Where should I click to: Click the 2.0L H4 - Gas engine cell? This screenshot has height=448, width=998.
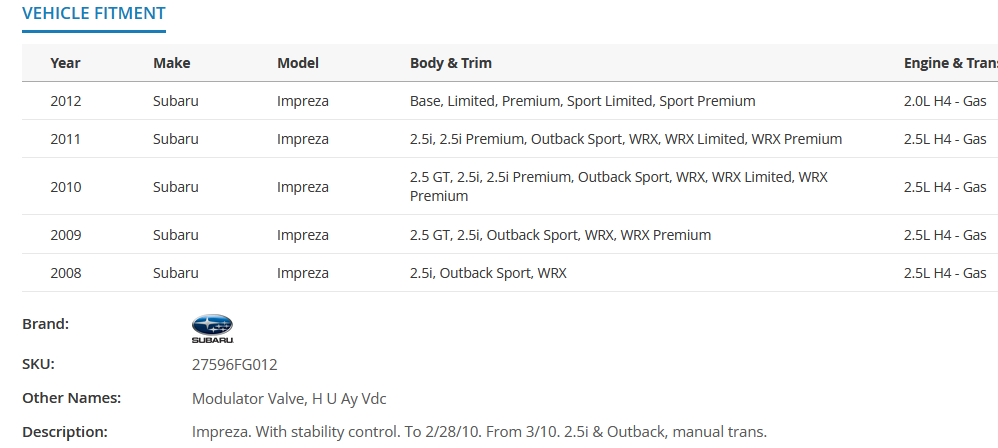coord(945,101)
